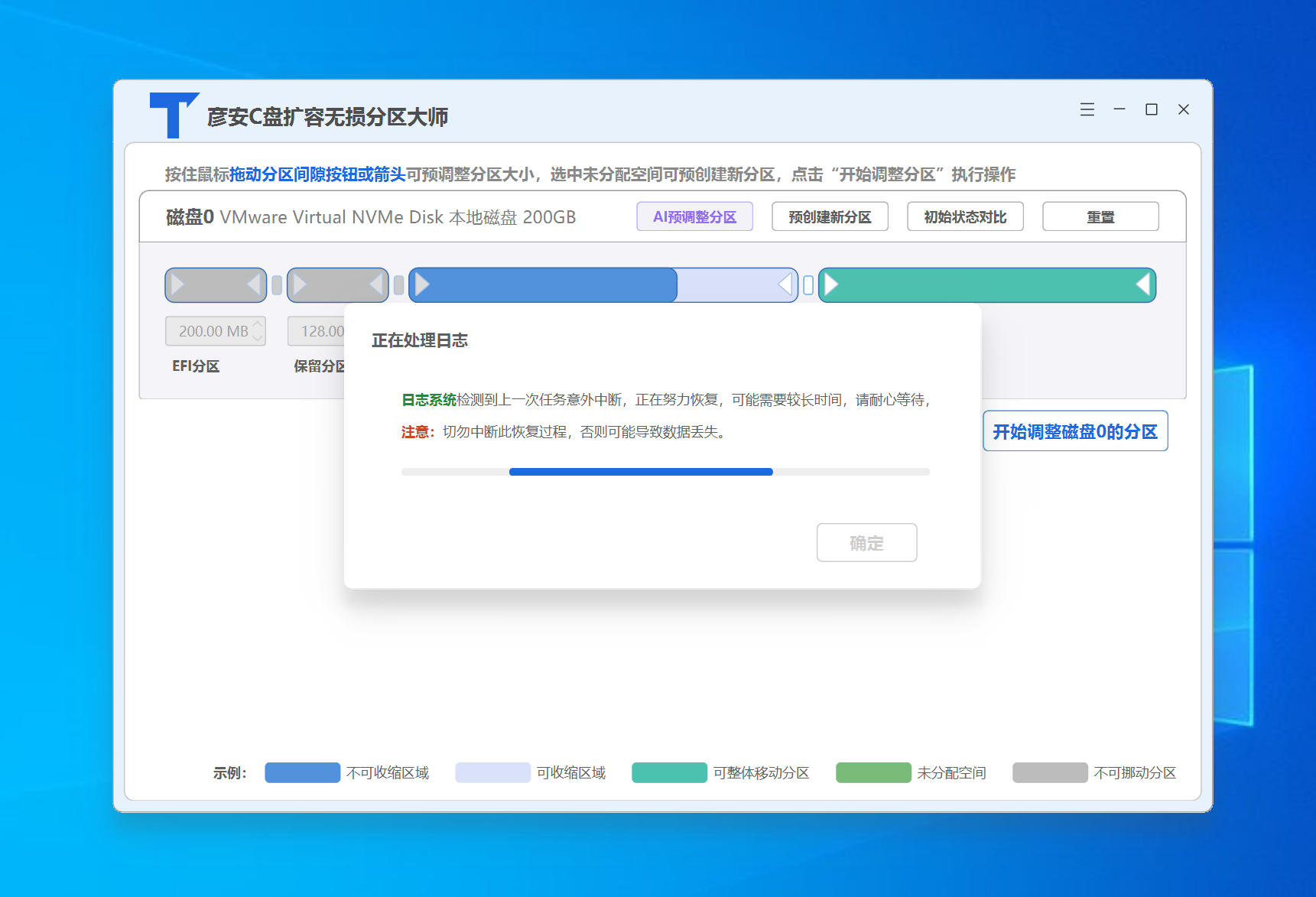Click gap button between blue and green partitions
The height and width of the screenshot is (897, 1316).
tap(808, 286)
